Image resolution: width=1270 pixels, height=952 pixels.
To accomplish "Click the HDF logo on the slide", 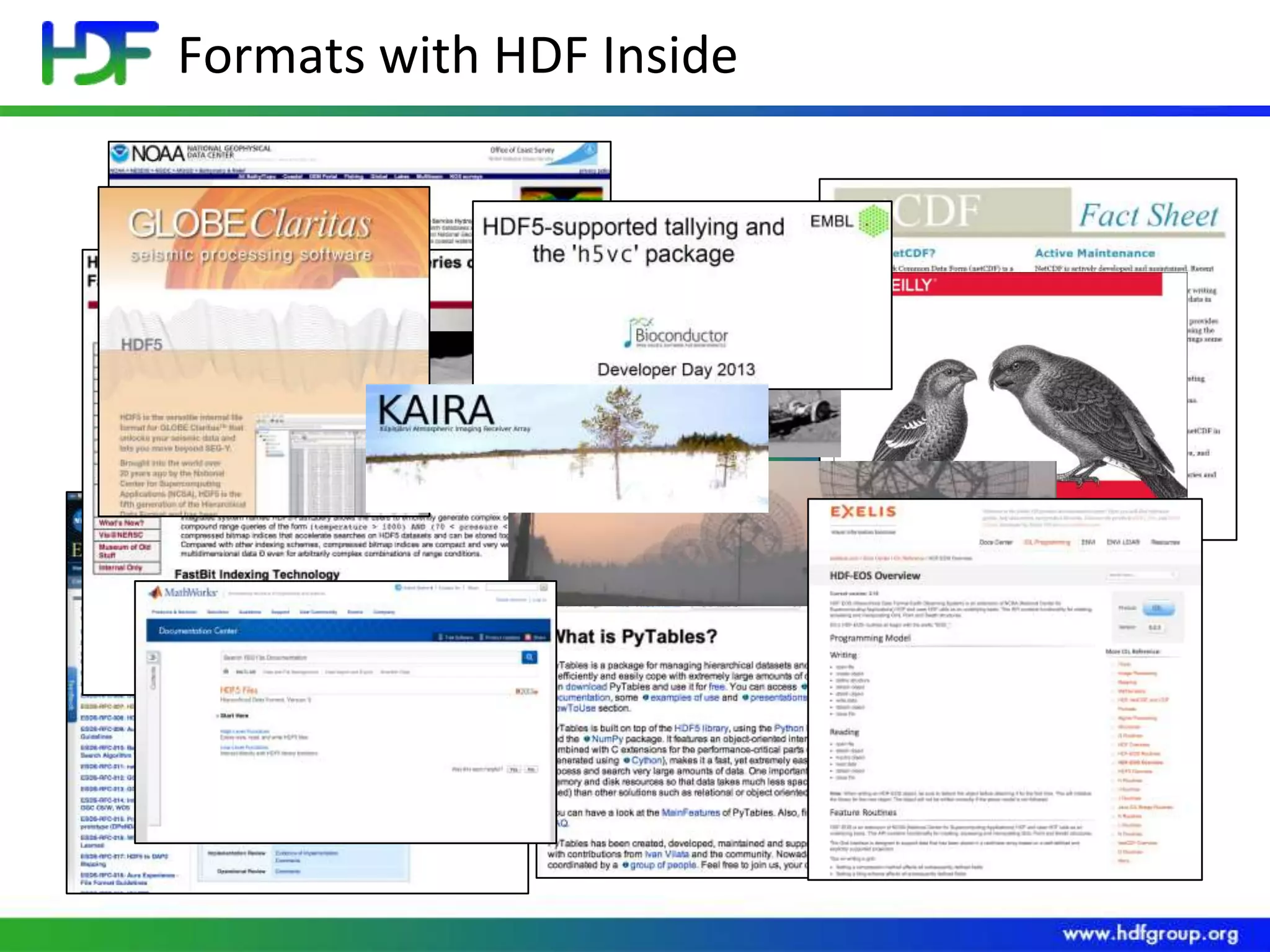I will [100, 53].
